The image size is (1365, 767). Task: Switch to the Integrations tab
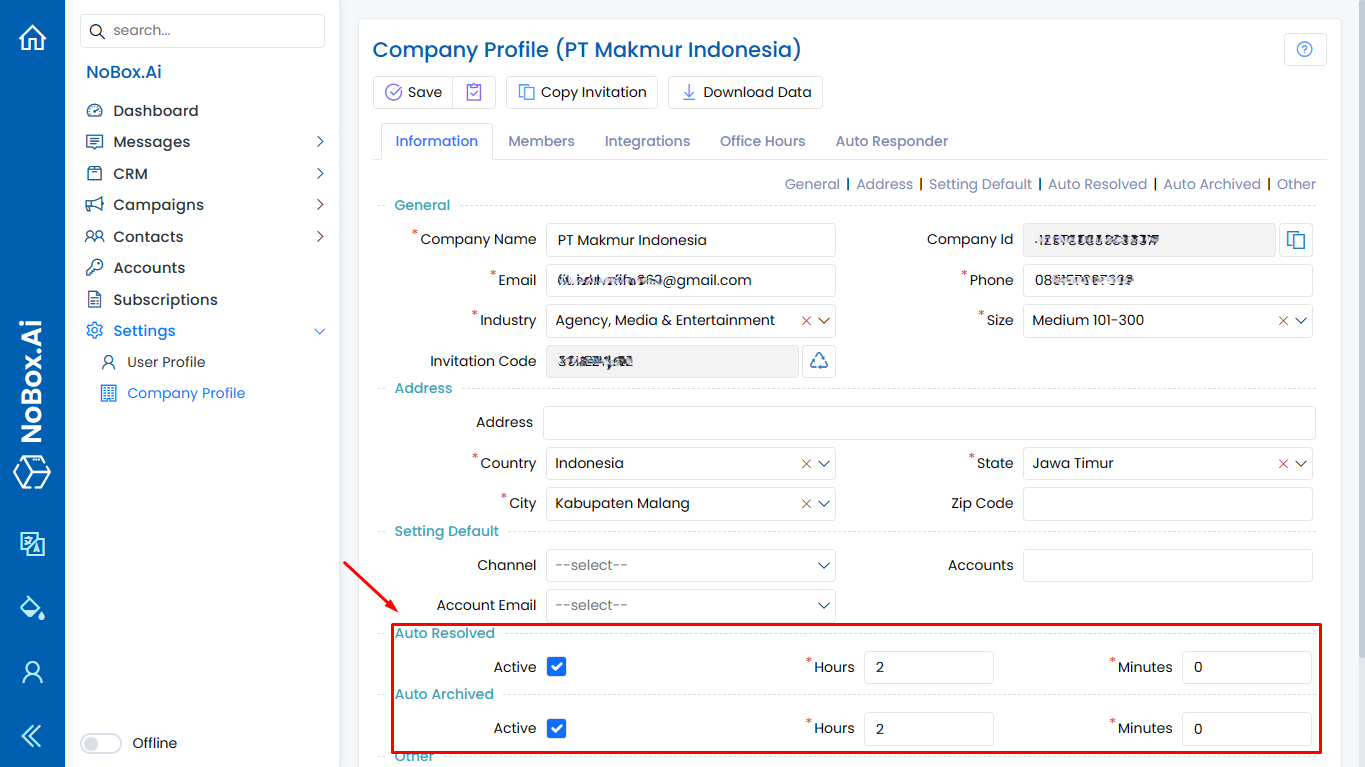point(647,141)
